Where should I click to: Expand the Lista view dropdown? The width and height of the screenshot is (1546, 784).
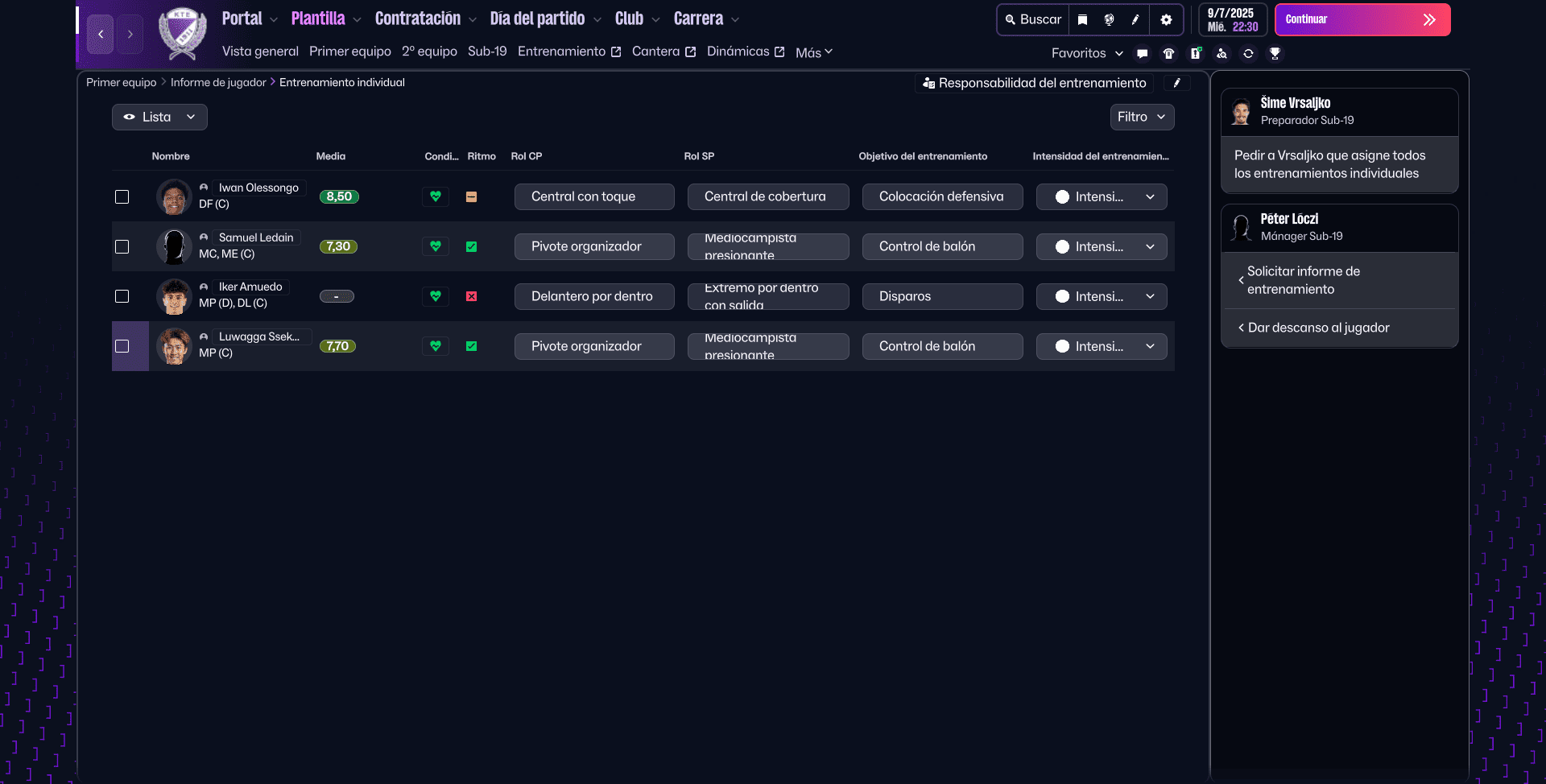pyautogui.click(x=159, y=118)
